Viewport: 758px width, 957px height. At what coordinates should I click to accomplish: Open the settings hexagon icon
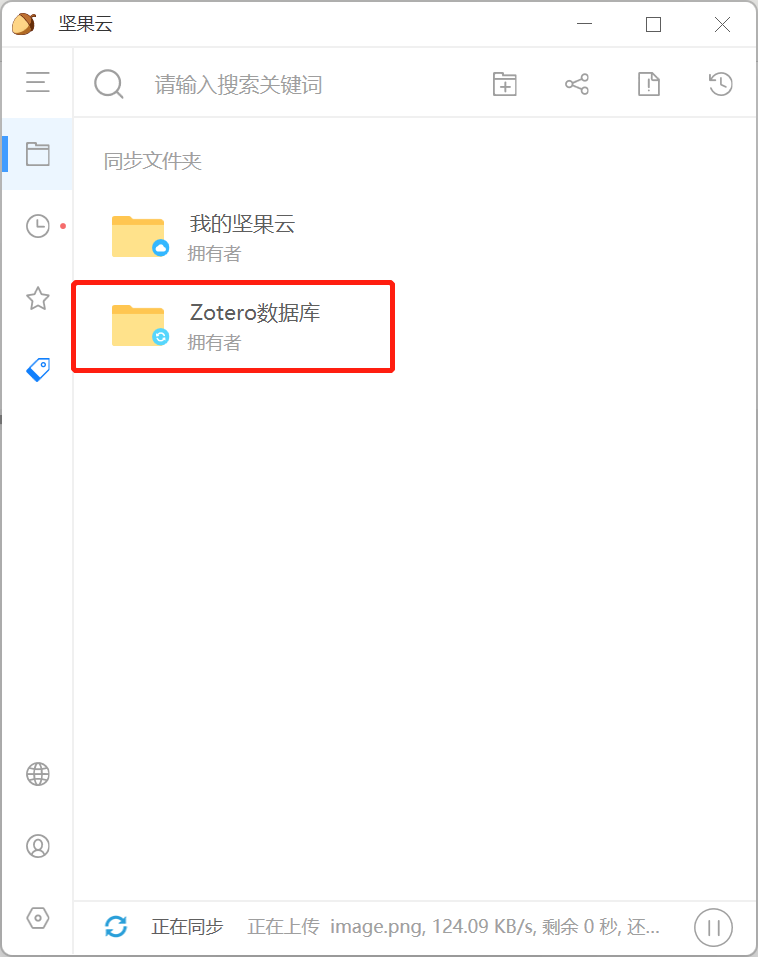pos(38,917)
